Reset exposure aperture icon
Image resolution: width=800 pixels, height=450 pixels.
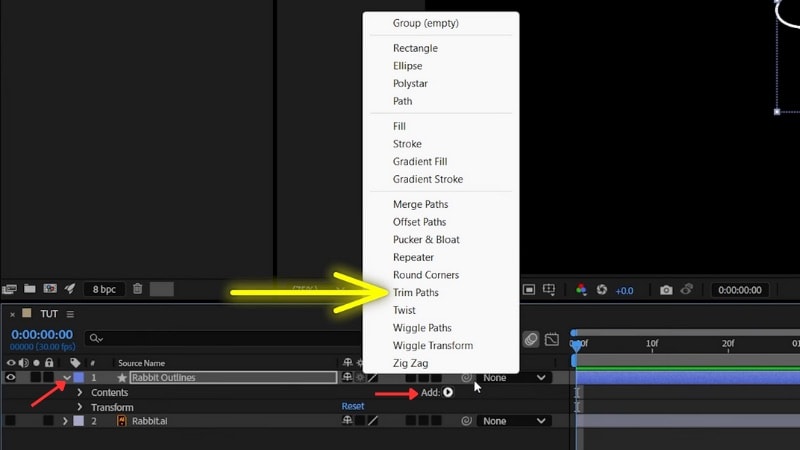pos(602,290)
